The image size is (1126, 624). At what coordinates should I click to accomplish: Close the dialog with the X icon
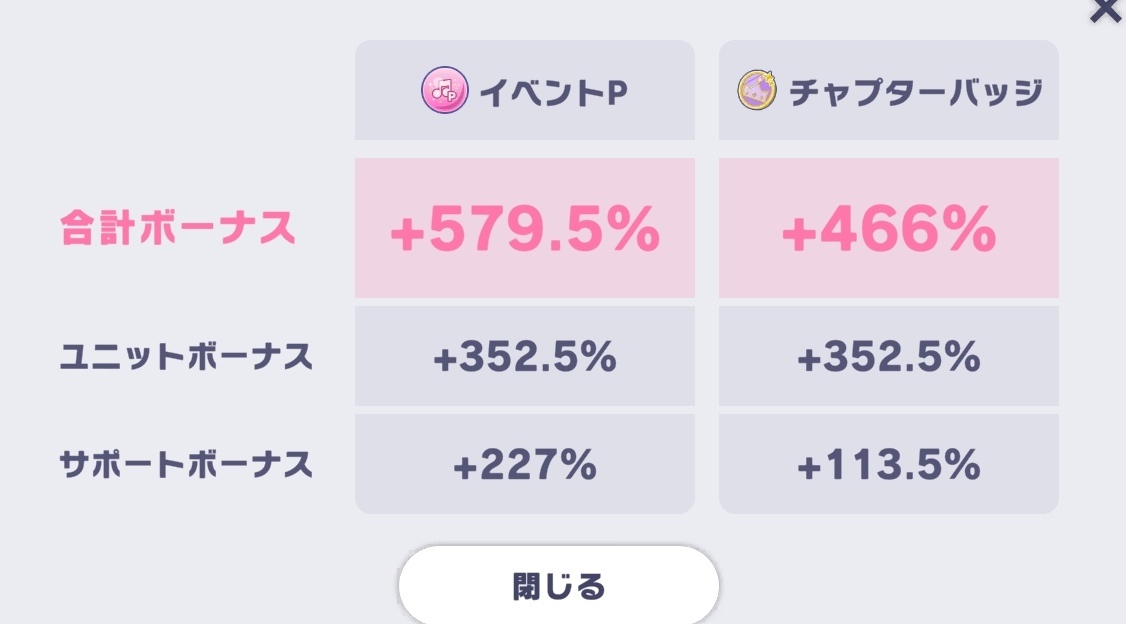[x=1105, y=11]
